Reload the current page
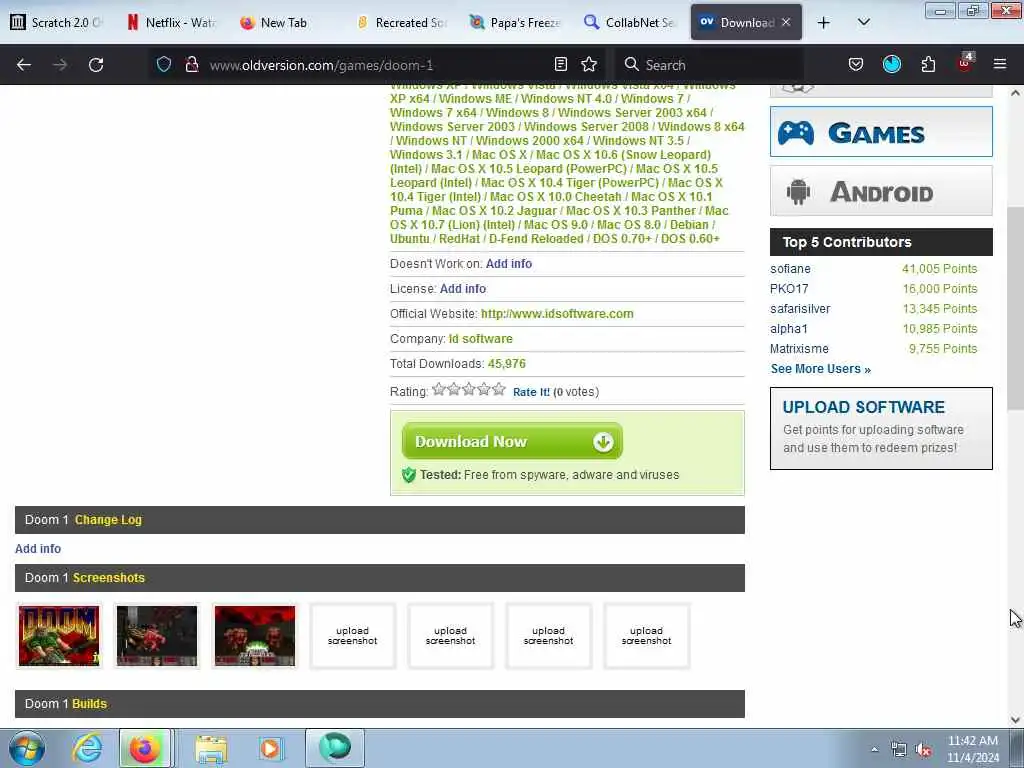The image size is (1024, 768). coord(96,65)
